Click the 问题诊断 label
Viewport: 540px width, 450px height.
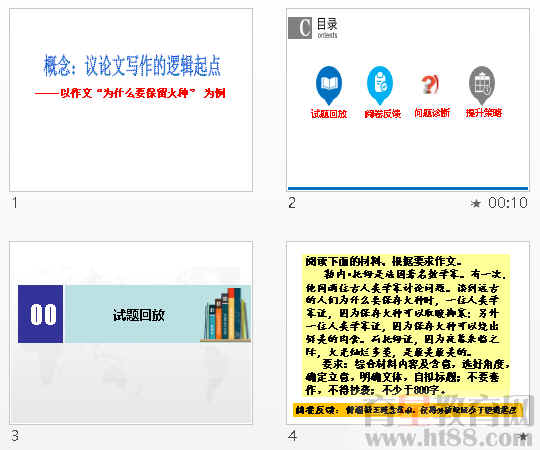pyautogui.click(x=432, y=113)
